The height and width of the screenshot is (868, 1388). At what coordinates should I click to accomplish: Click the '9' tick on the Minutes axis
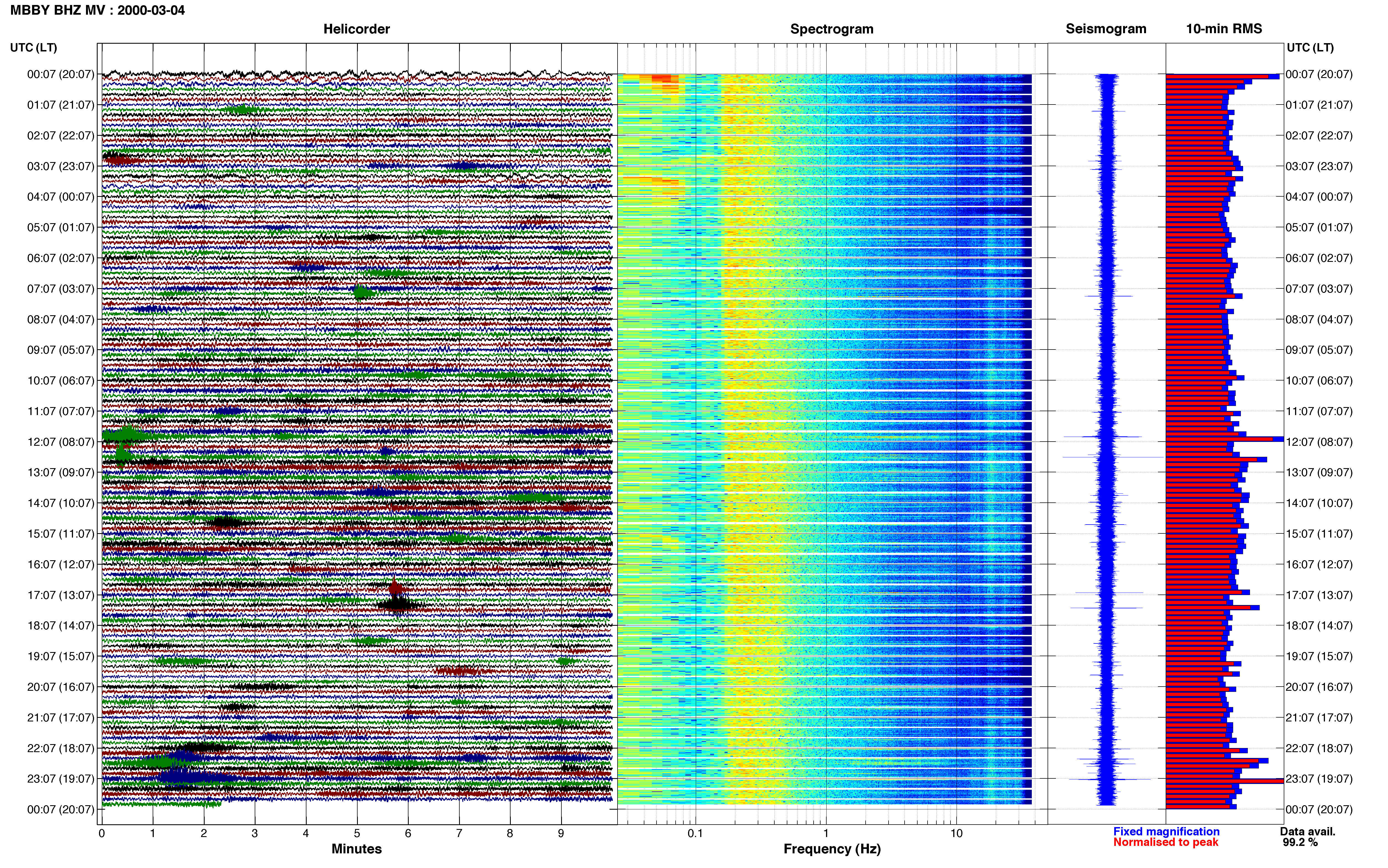click(x=561, y=833)
